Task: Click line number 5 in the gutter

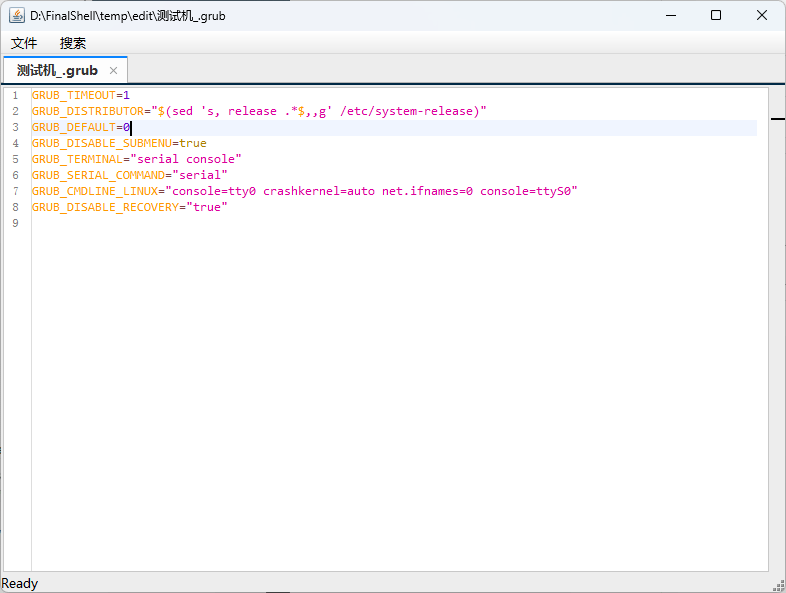Action: 16,159
